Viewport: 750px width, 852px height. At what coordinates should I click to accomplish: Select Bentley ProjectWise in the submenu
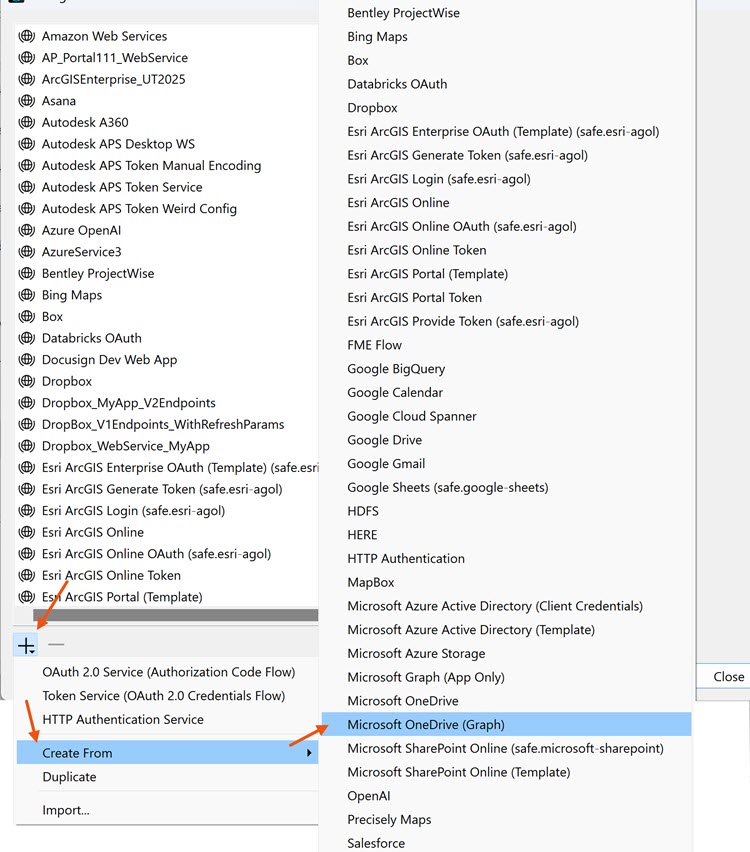coord(403,13)
